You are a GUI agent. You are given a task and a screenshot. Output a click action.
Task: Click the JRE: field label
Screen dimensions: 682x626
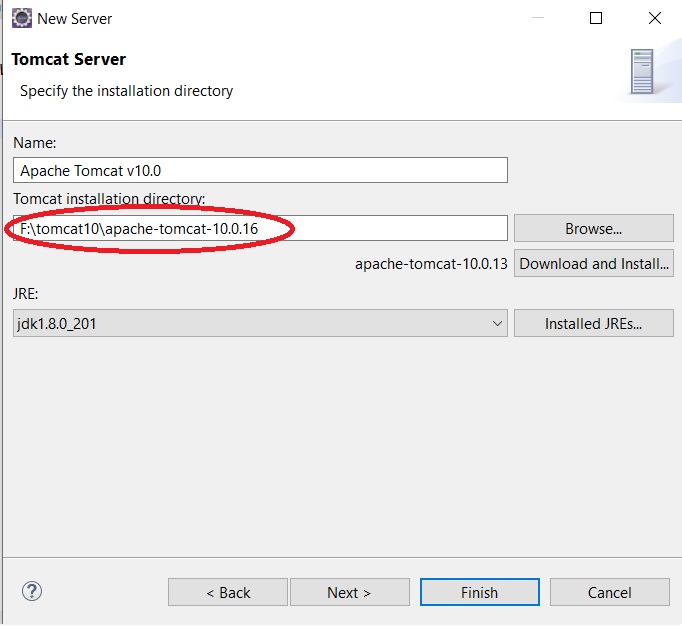26,294
